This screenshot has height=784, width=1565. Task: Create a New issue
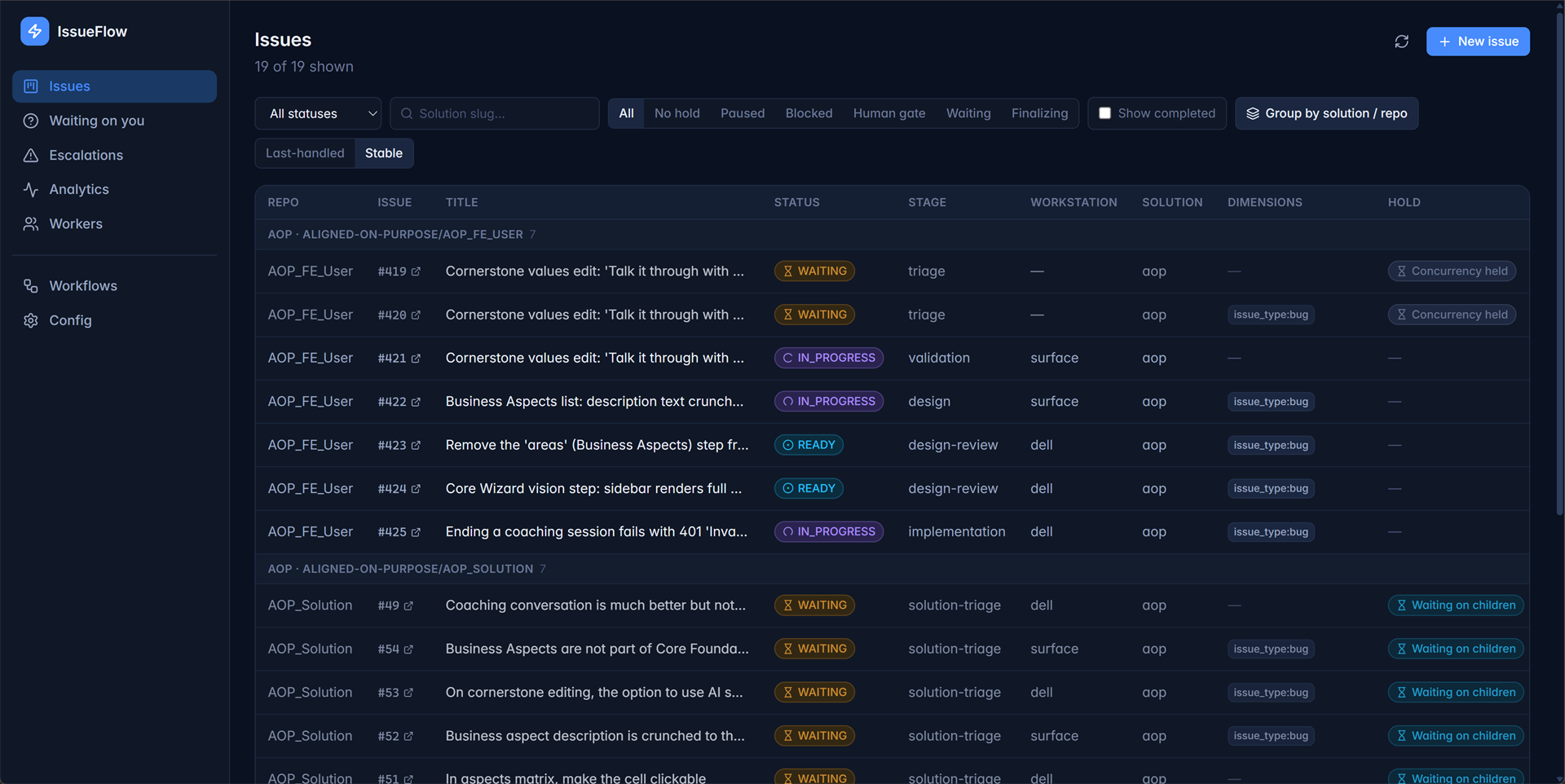(x=1478, y=42)
